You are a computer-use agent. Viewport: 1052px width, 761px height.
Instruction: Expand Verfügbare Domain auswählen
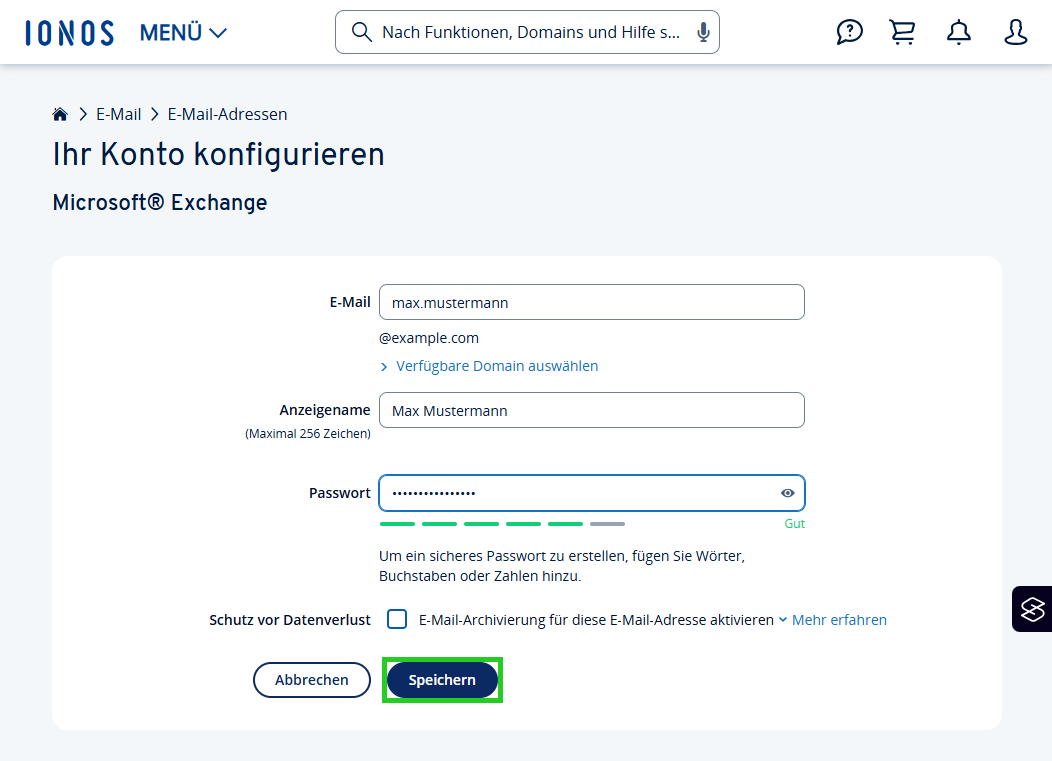(489, 365)
